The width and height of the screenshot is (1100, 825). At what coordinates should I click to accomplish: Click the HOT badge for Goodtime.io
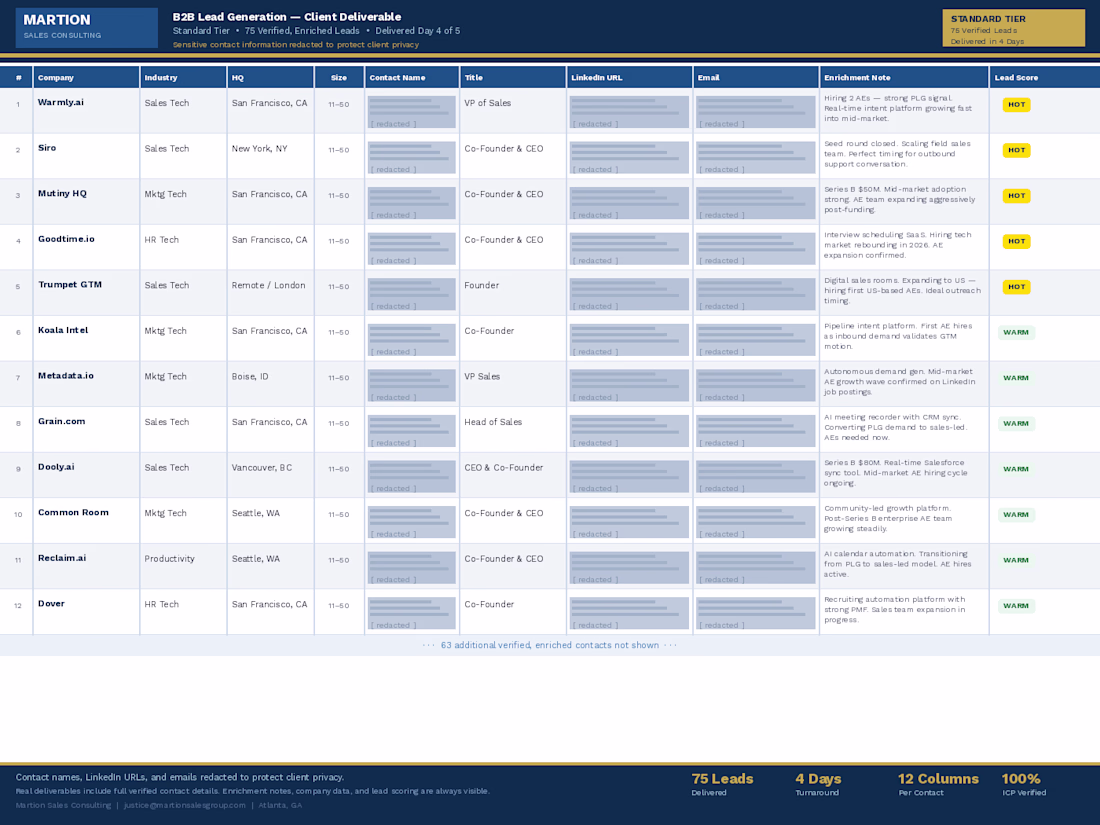1017,241
